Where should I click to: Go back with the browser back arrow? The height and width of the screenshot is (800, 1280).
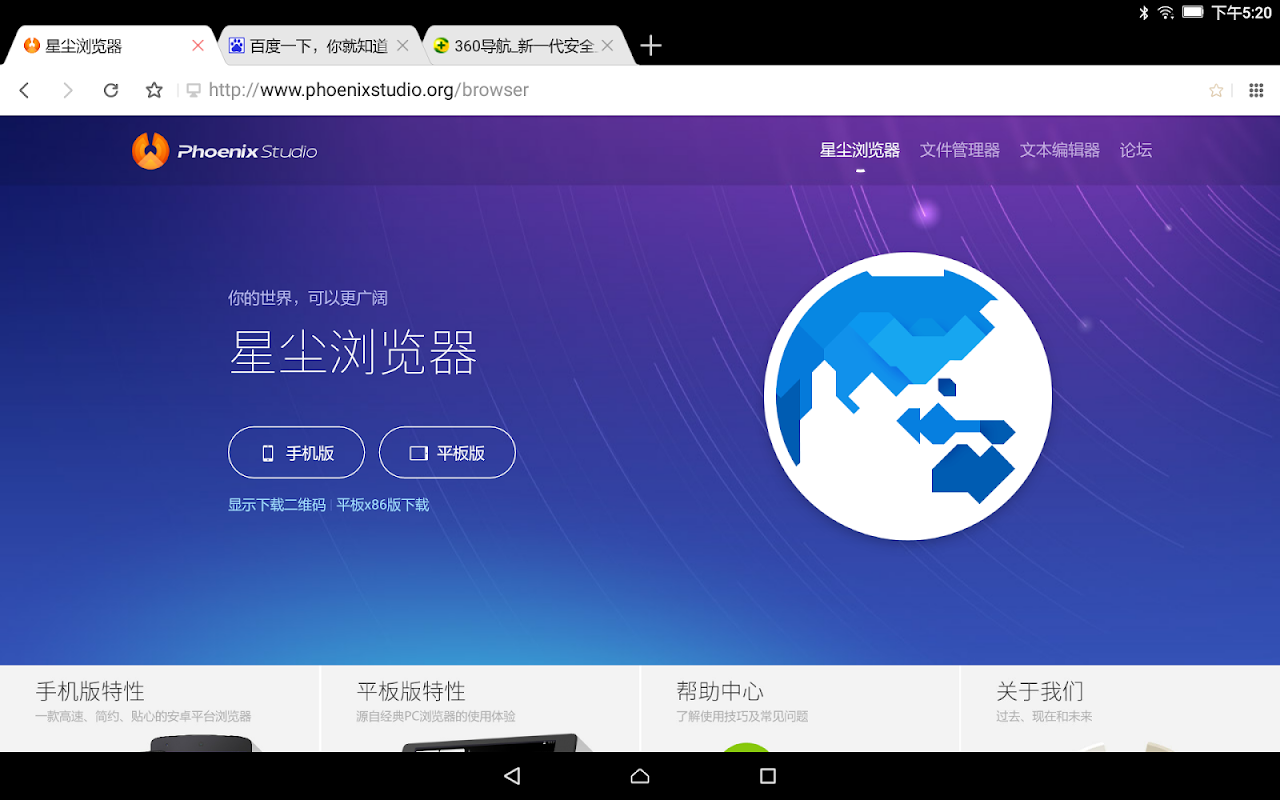coord(25,90)
